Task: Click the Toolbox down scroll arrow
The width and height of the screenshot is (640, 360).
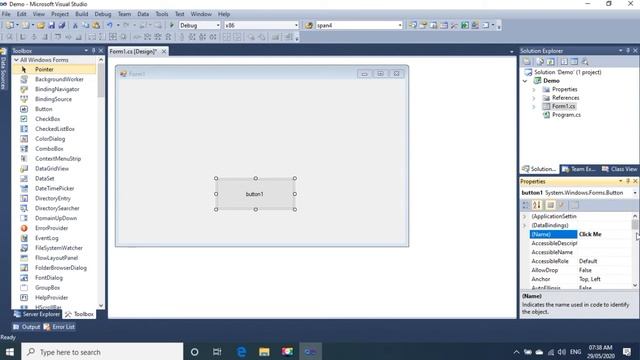Action: pyautogui.click(x=101, y=305)
